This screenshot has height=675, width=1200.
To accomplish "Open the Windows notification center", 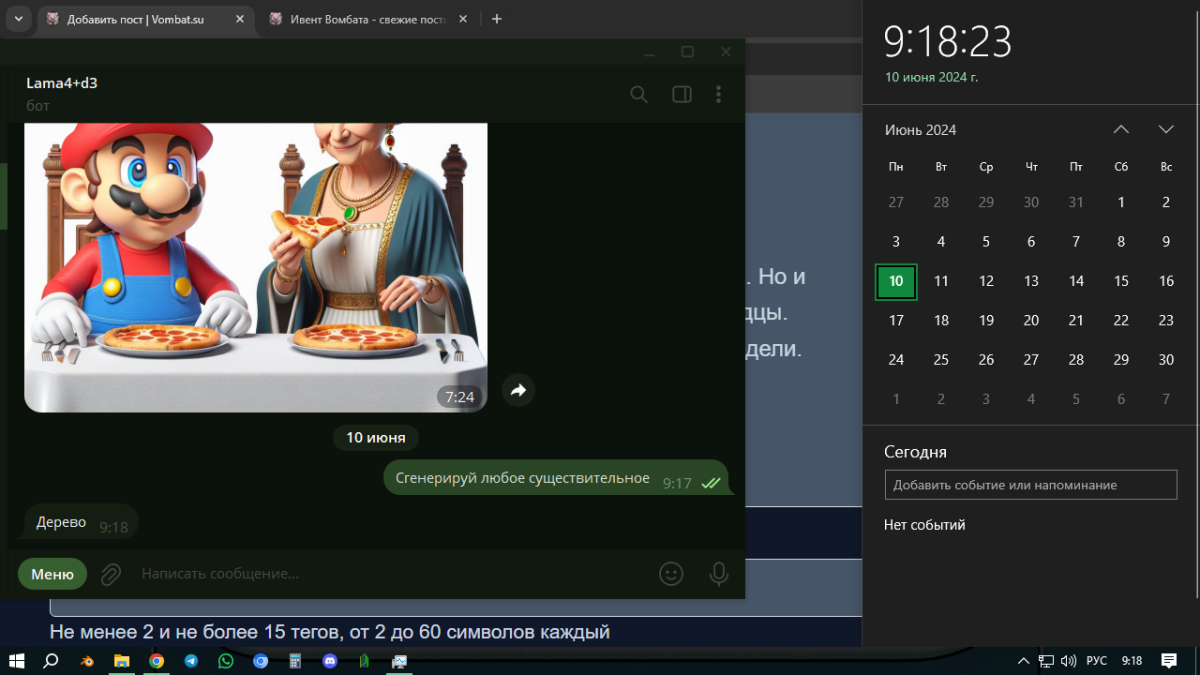I will [x=1169, y=661].
